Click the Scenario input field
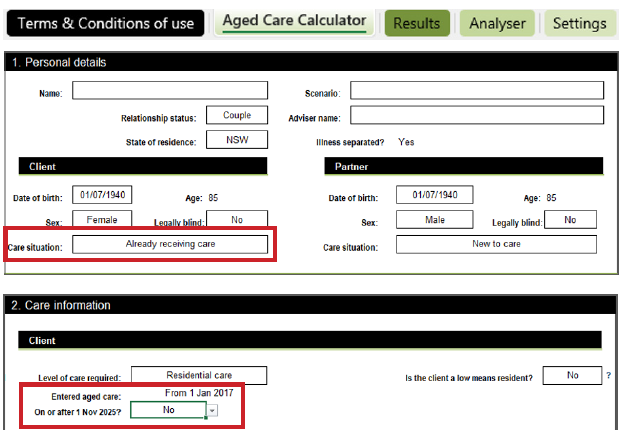 pyautogui.click(x=477, y=92)
